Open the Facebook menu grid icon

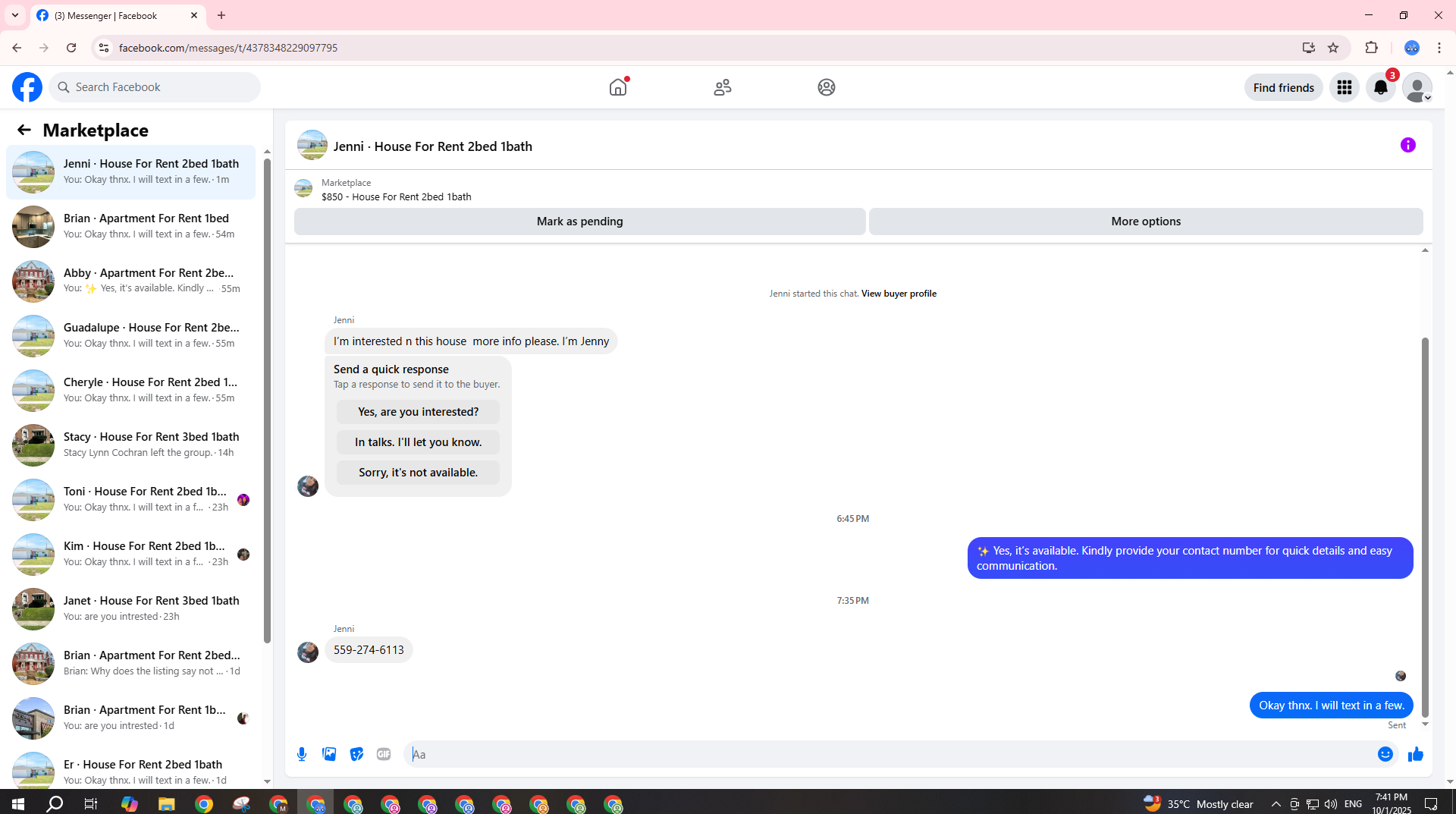click(1345, 87)
